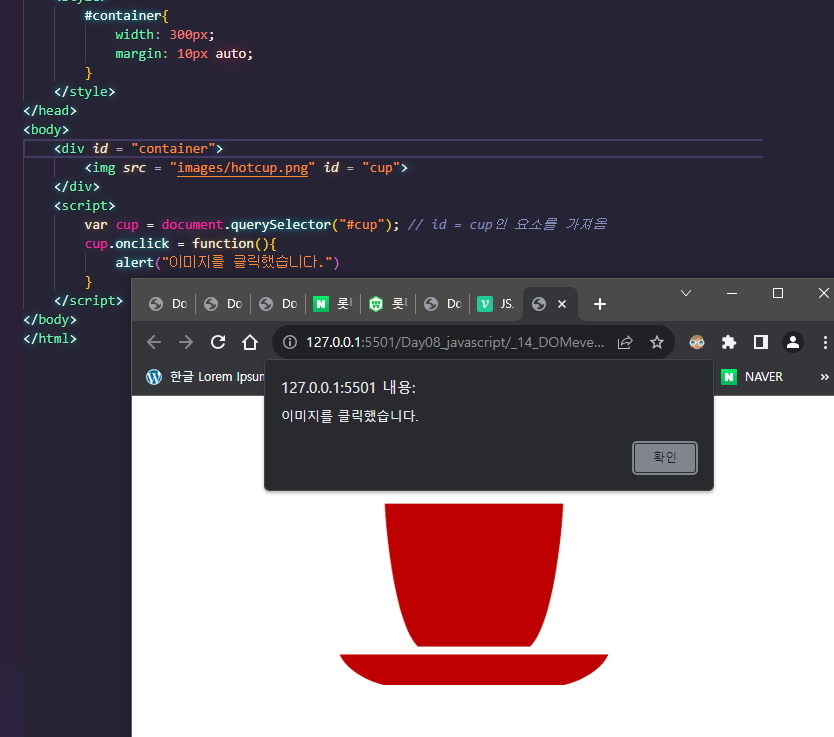
Task: Go back with the browser back arrow
Action: tap(154, 342)
